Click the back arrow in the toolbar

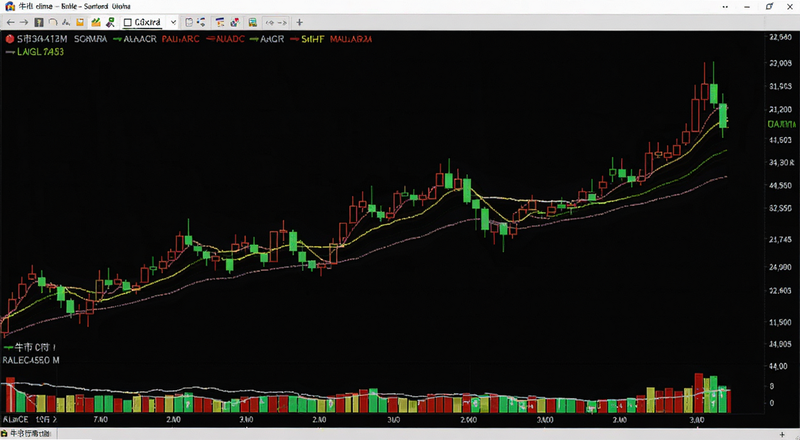pos(10,22)
